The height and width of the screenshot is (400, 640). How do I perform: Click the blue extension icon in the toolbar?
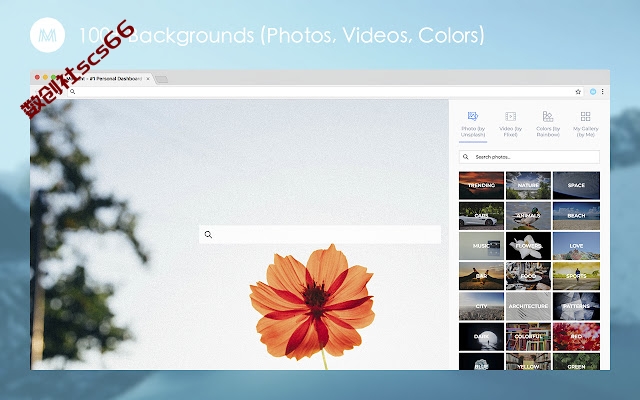(x=593, y=92)
